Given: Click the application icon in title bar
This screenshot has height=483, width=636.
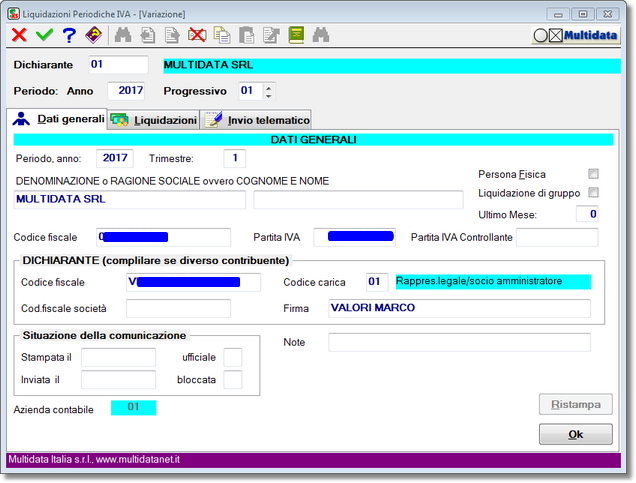Looking at the screenshot, I should click(14, 13).
